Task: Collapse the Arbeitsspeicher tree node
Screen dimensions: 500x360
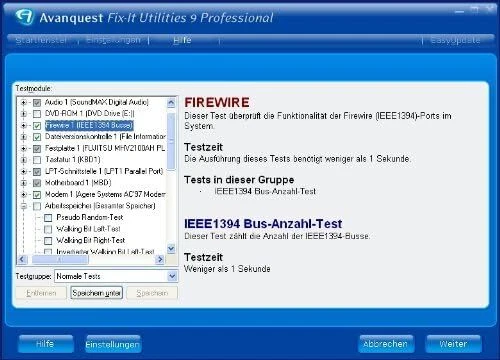Action: (x=24, y=206)
